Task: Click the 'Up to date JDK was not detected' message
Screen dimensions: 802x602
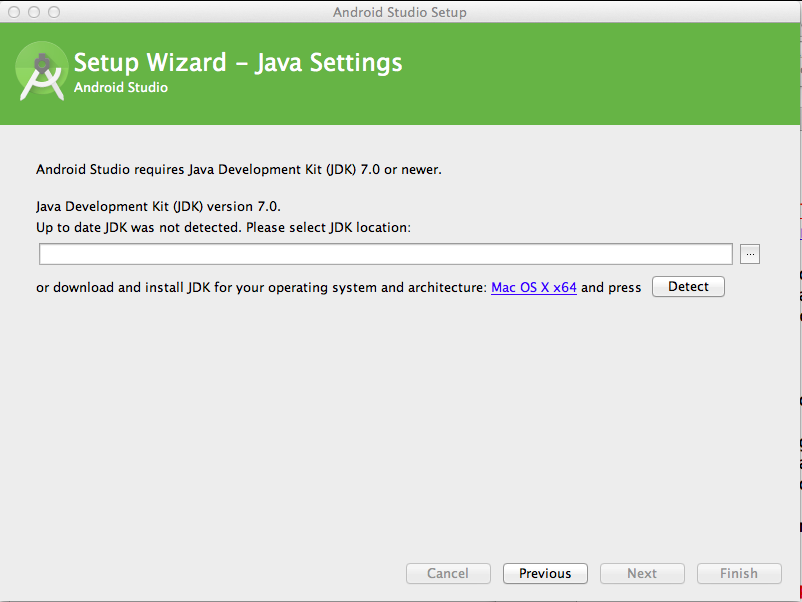Action: [x=224, y=227]
